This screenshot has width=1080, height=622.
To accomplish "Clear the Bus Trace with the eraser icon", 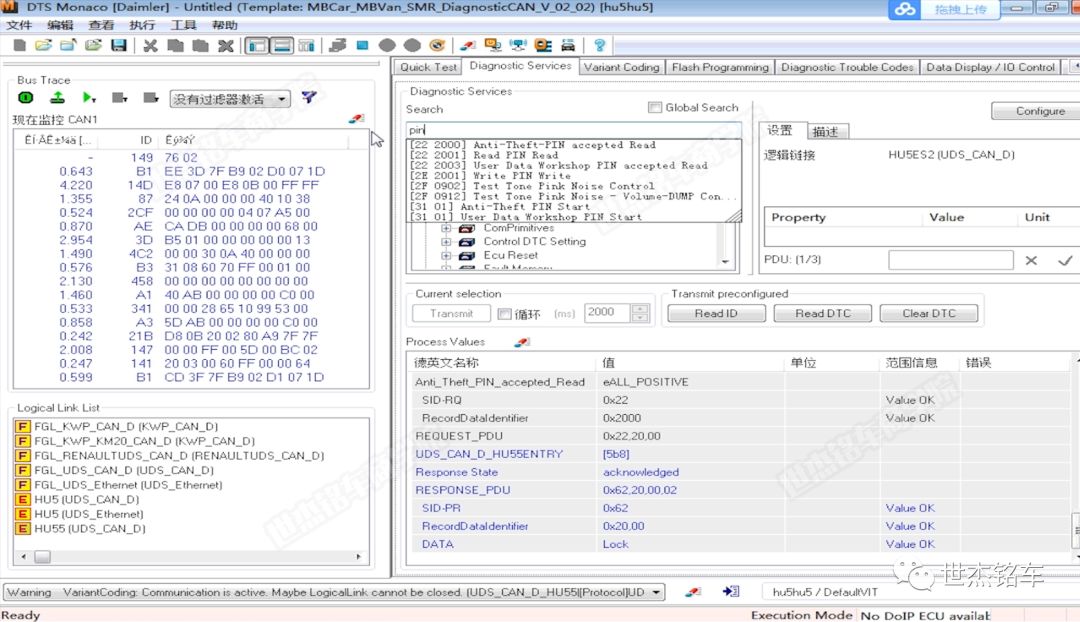I will pyautogui.click(x=356, y=118).
